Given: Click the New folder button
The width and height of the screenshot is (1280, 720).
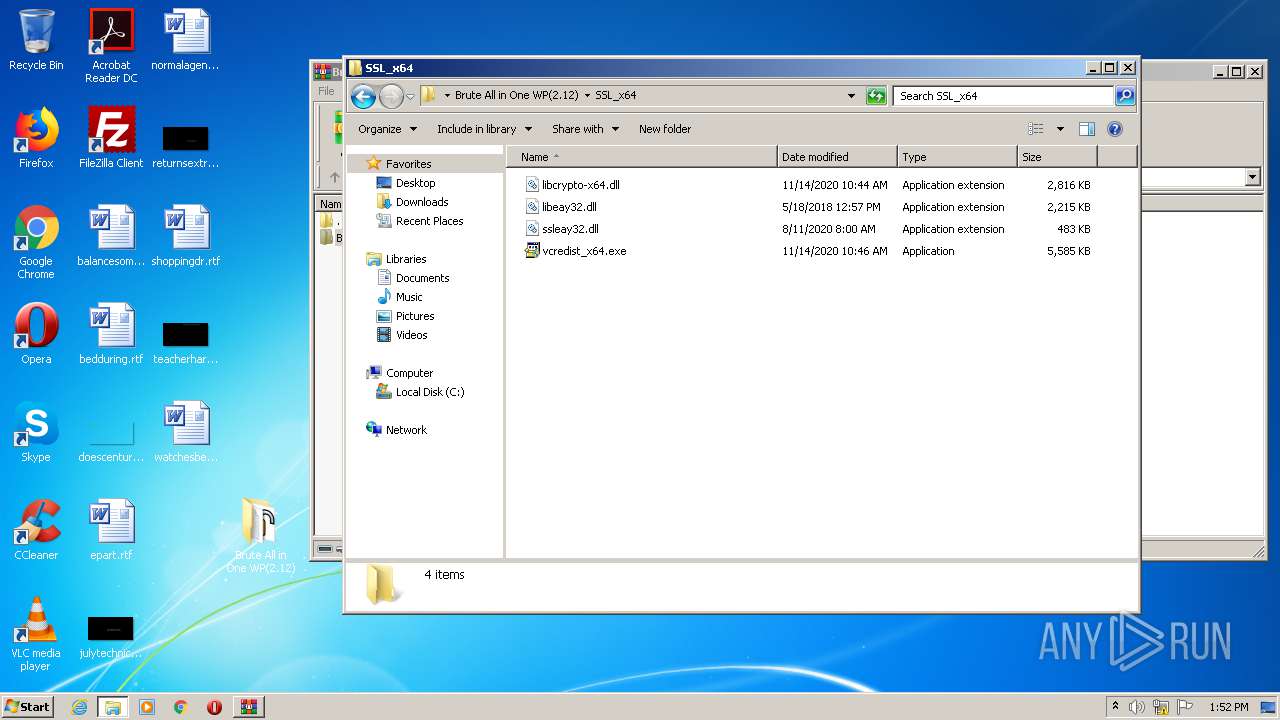Looking at the screenshot, I should click(665, 129).
